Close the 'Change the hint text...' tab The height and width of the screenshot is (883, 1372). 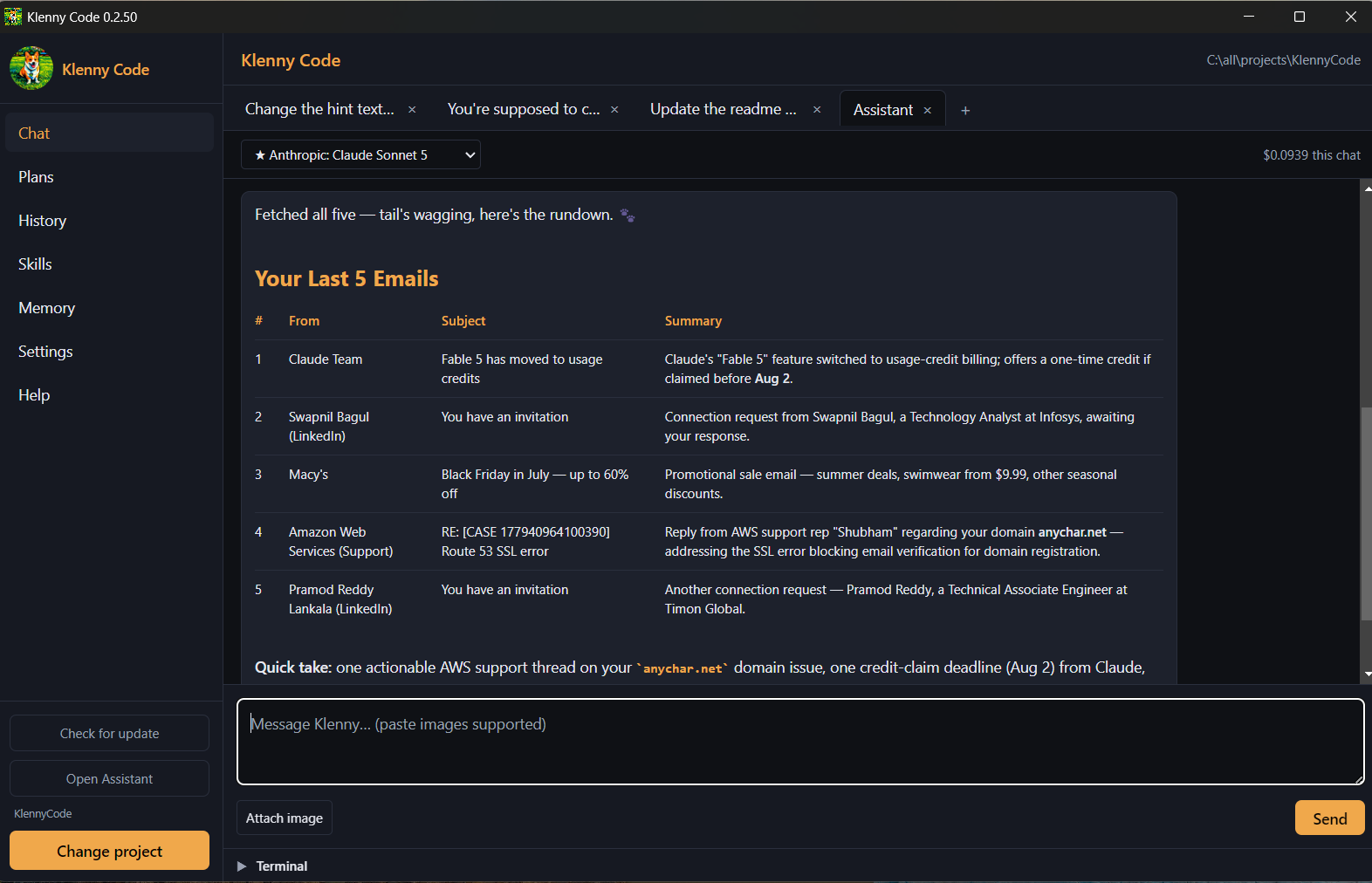click(412, 110)
